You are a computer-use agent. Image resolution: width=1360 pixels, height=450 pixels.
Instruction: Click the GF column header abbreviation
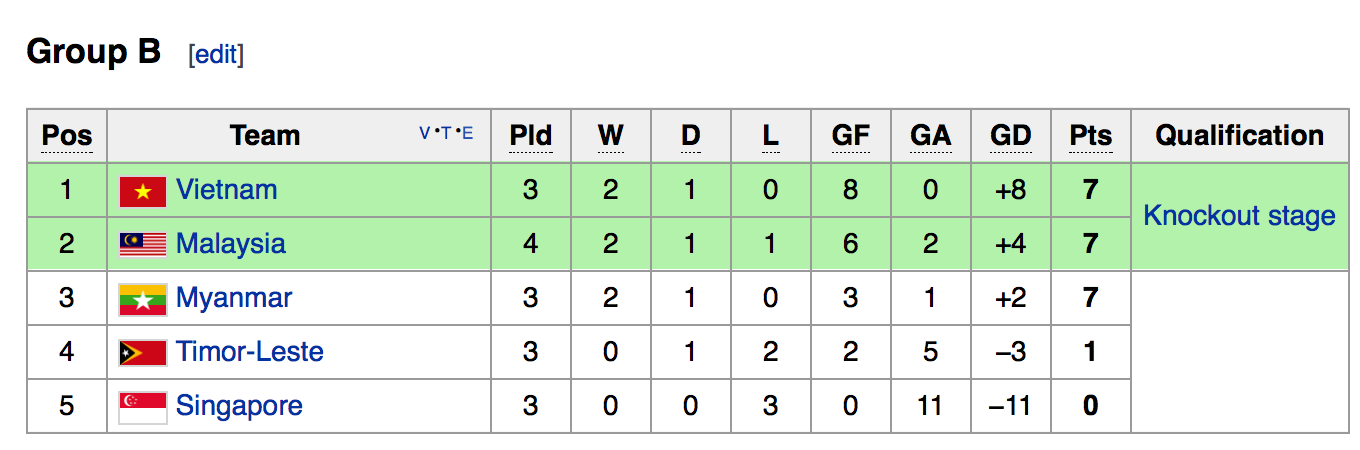pyautogui.click(x=850, y=136)
